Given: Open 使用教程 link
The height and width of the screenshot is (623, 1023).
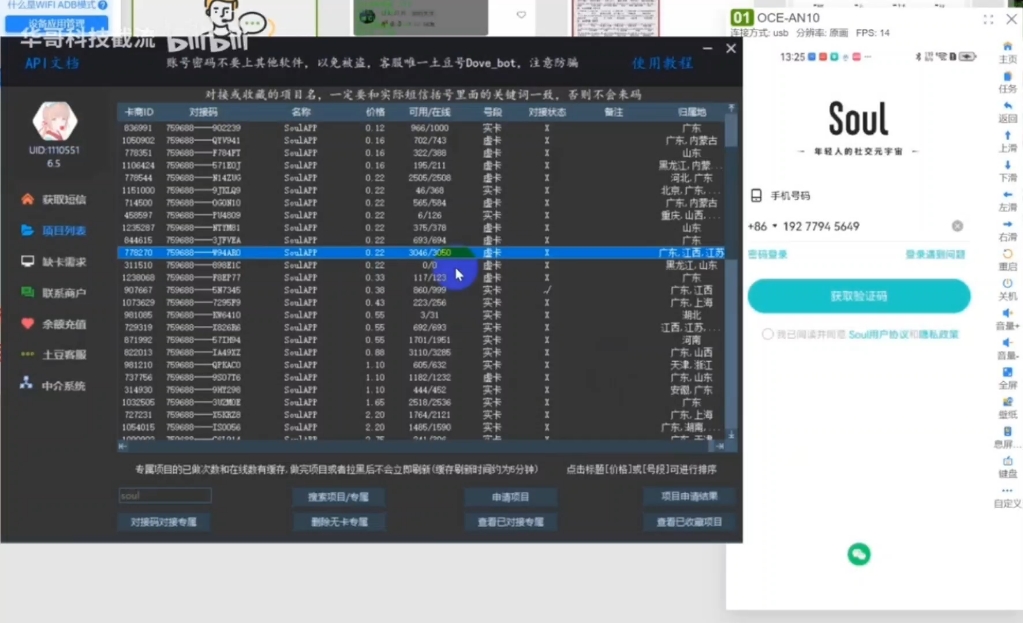Looking at the screenshot, I should [x=662, y=63].
